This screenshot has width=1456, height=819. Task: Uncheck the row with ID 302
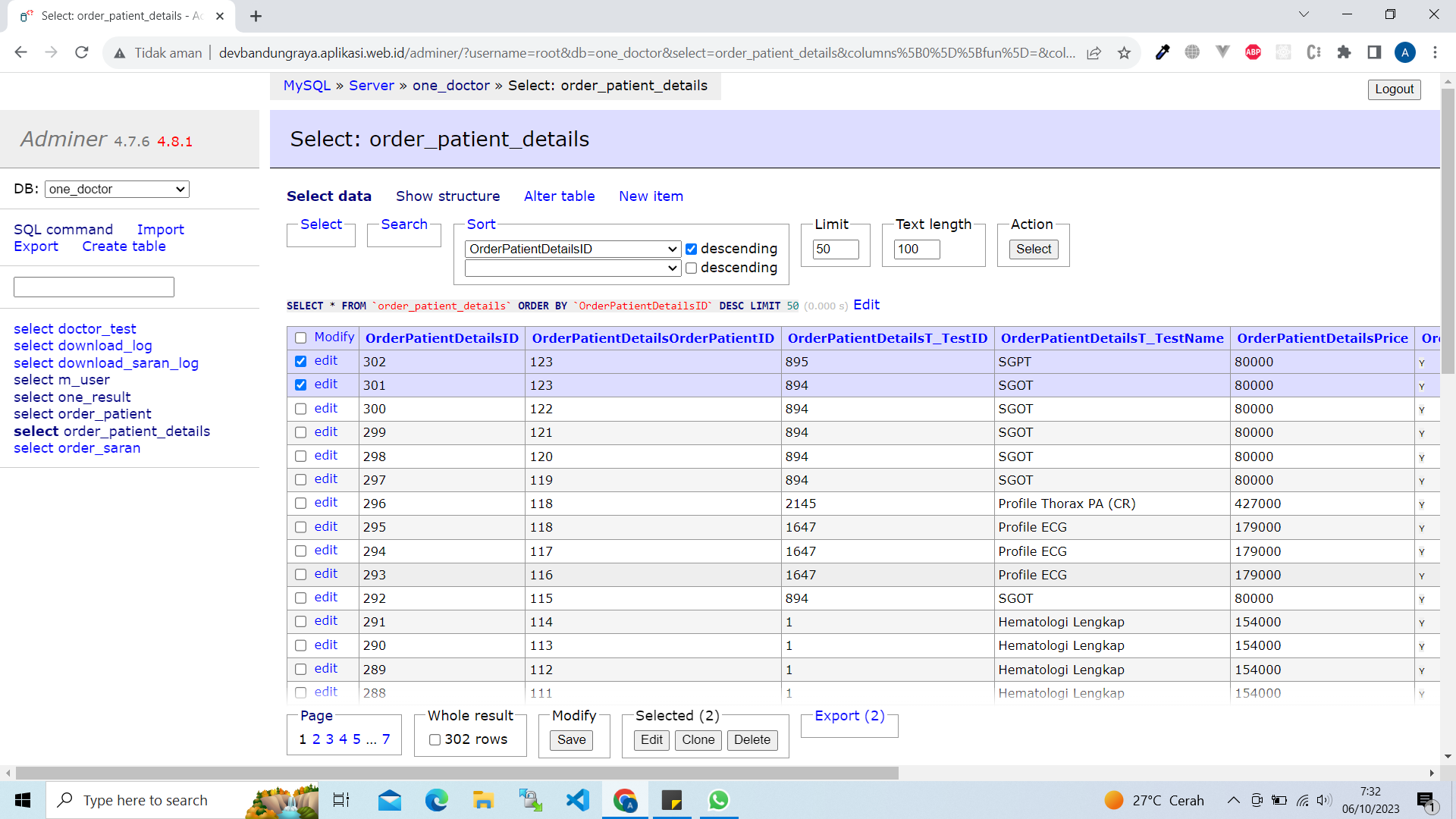[x=301, y=362]
